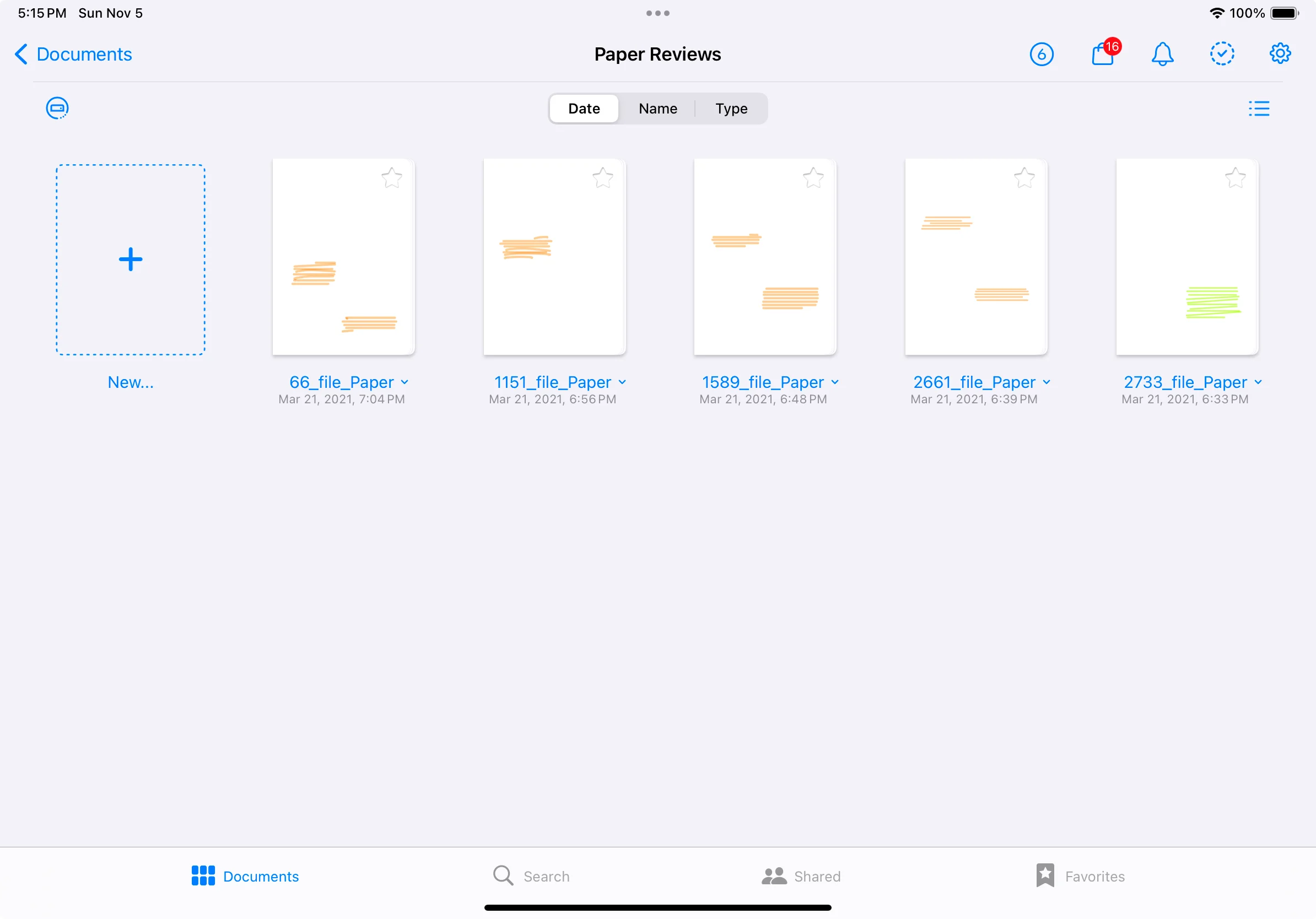Image resolution: width=1316 pixels, height=919 pixels.
Task: Toggle the star on 2733_file_Paper
Action: pyautogui.click(x=1236, y=177)
